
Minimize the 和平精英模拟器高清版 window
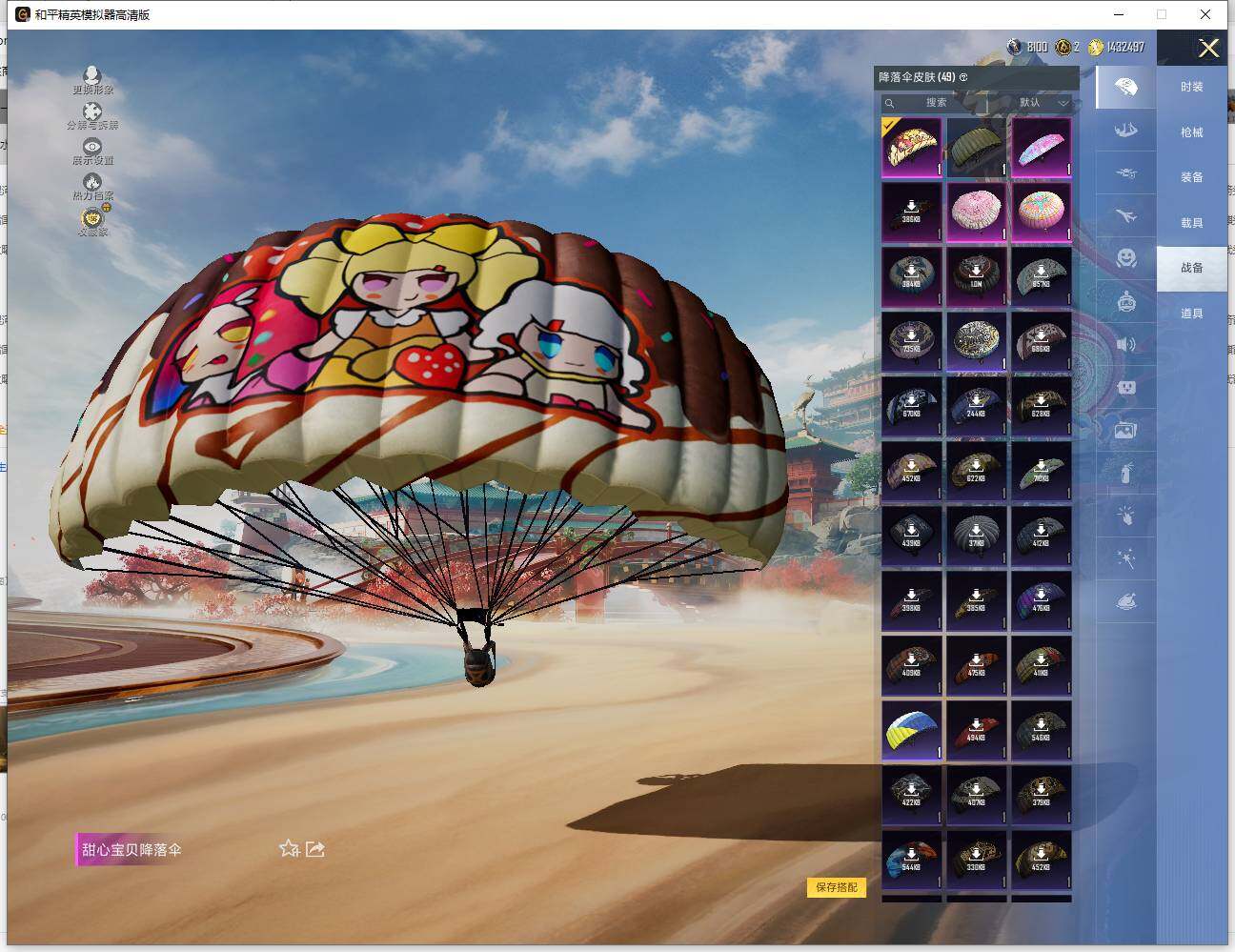[1119, 14]
